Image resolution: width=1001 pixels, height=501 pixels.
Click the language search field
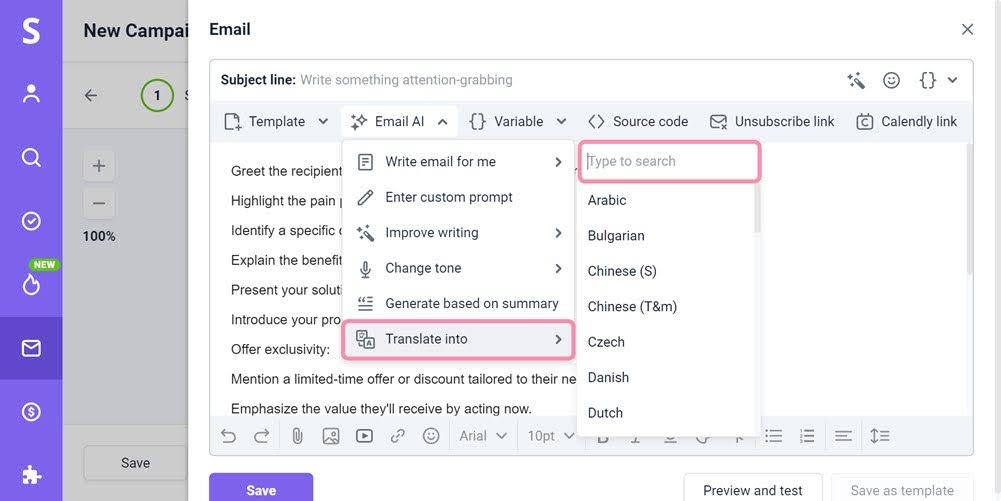pyautogui.click(x=669, y=161)
